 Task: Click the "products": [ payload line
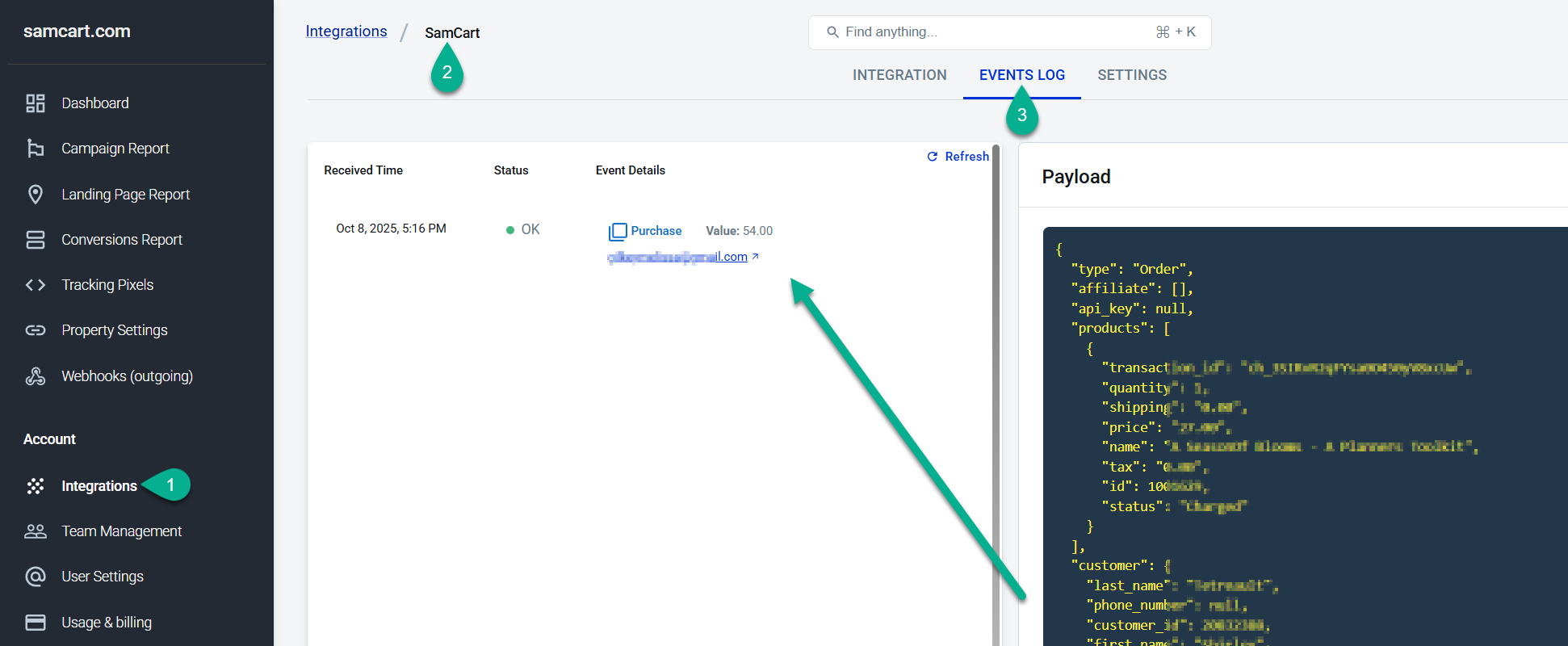[1120, 328]
